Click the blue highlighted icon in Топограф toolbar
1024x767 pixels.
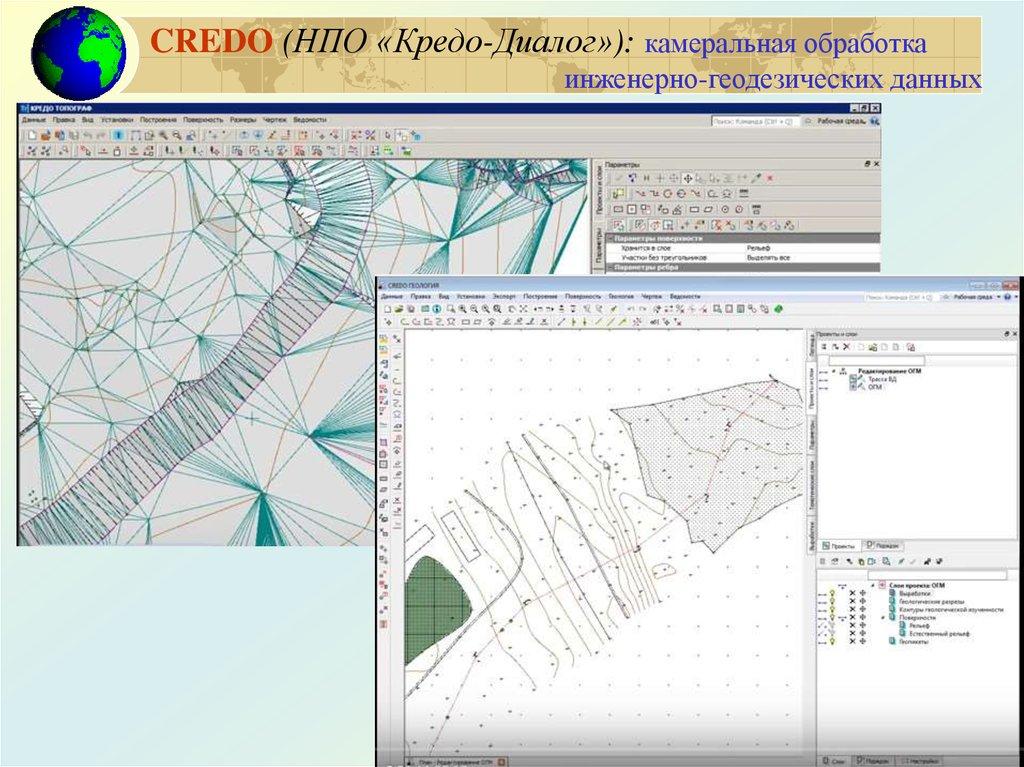coord(118,134)
